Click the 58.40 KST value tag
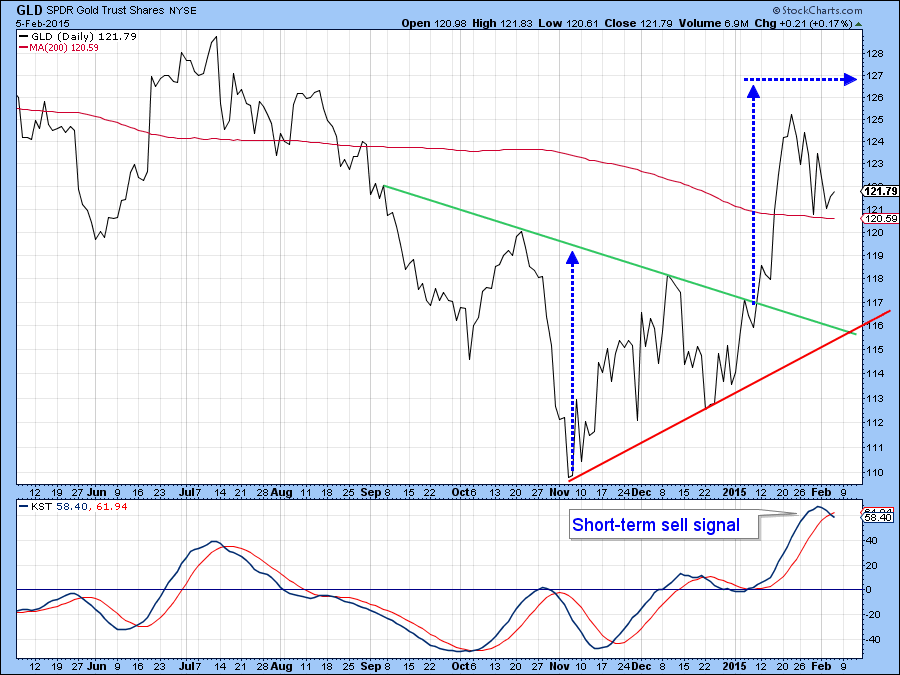Screen dimensions: 900x675 (x=879, y=518)
